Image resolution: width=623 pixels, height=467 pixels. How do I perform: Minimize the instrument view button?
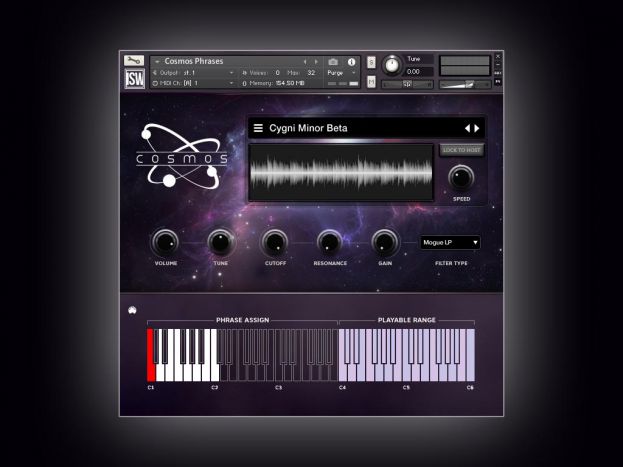[x=498, y=64]
